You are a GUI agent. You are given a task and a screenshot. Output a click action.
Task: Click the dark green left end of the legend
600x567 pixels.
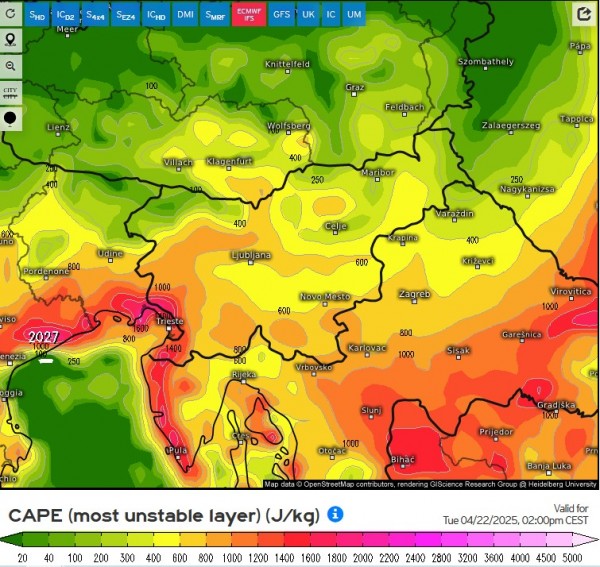(11, 539)
